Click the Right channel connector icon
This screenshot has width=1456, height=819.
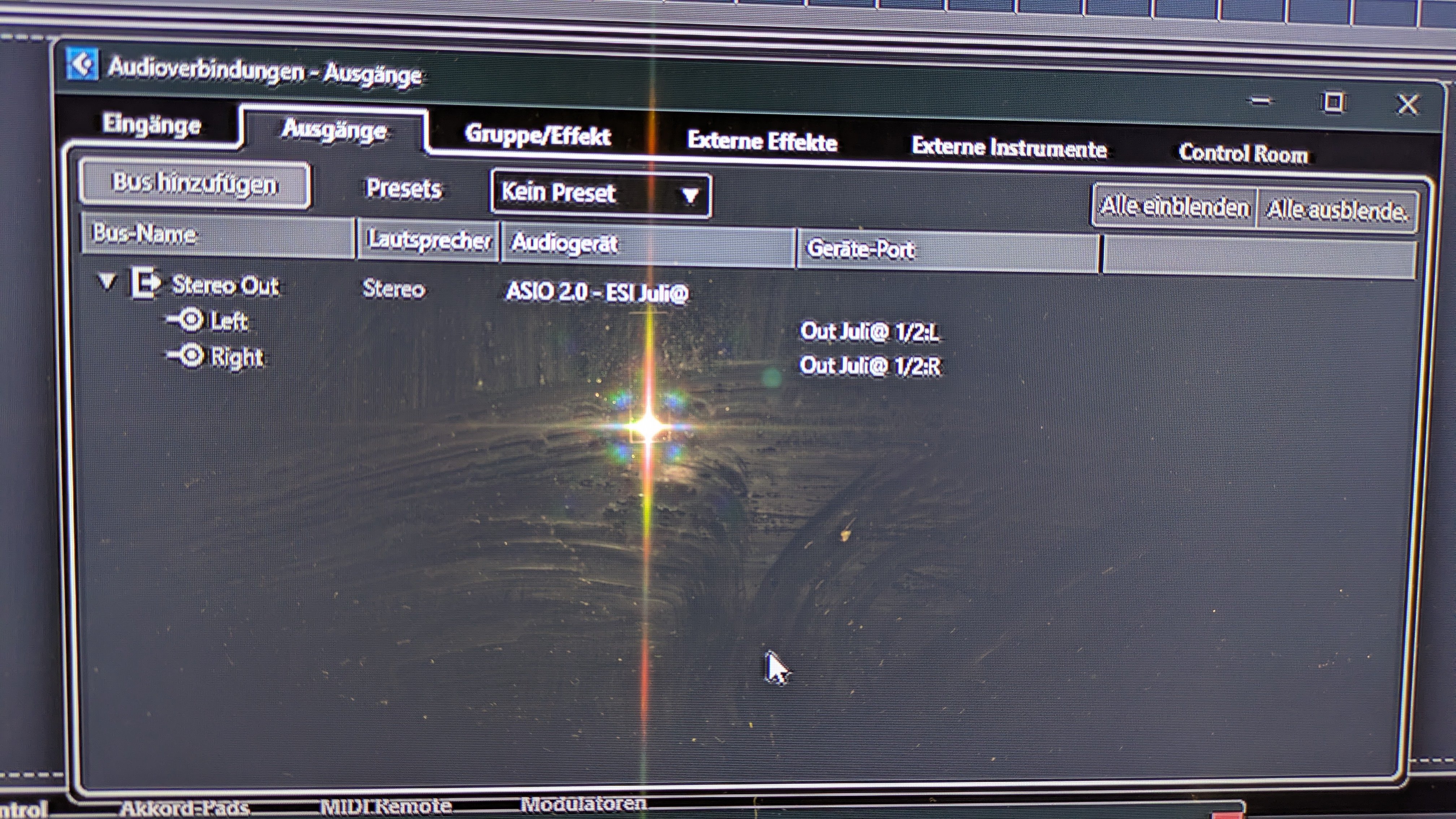point(186,356)
